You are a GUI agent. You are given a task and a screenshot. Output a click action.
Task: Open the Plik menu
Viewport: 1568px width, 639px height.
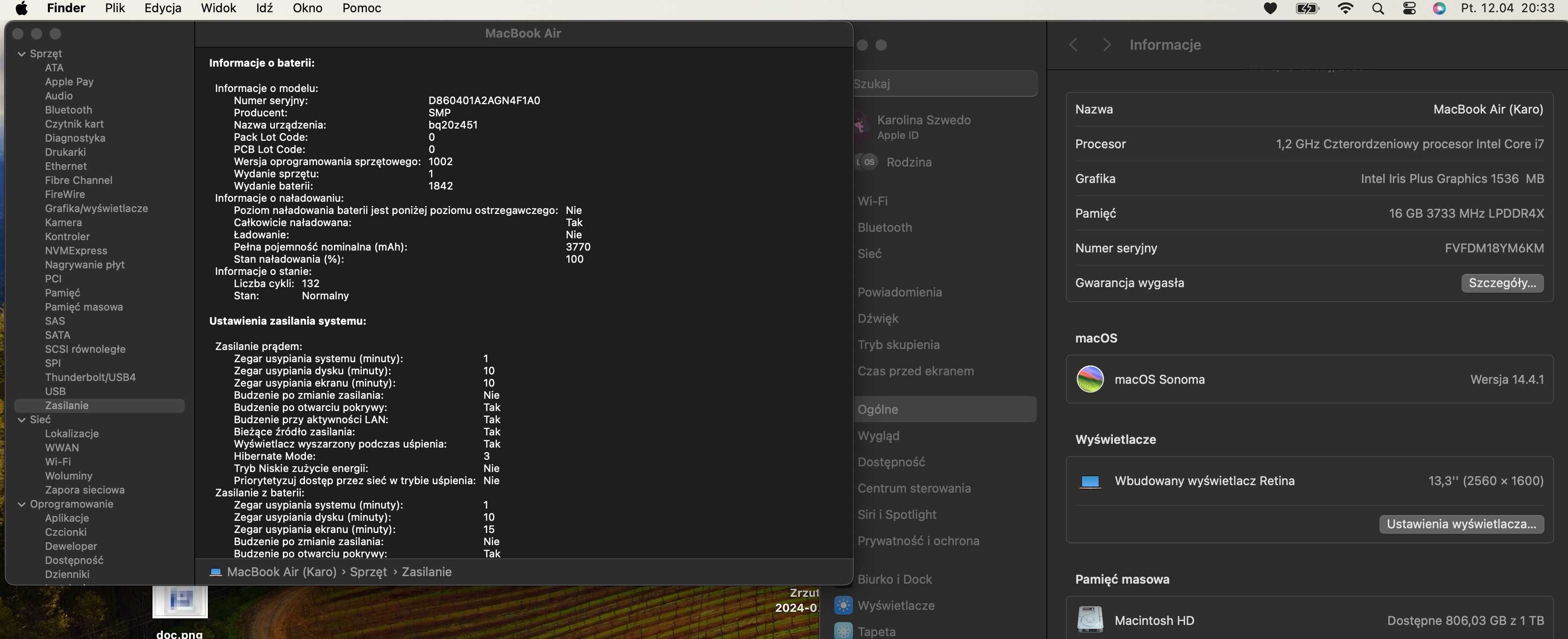pos(114,8)
